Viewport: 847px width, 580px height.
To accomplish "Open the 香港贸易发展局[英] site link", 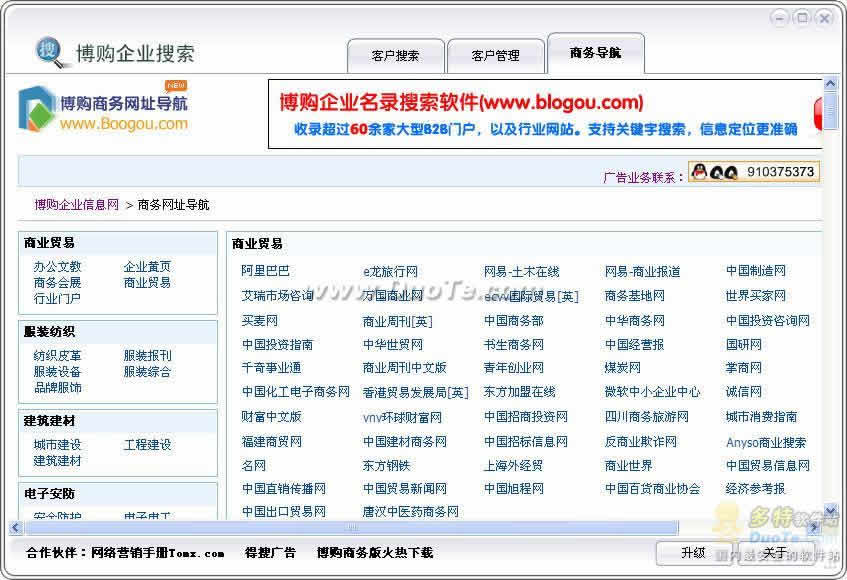I will [416, 393].
